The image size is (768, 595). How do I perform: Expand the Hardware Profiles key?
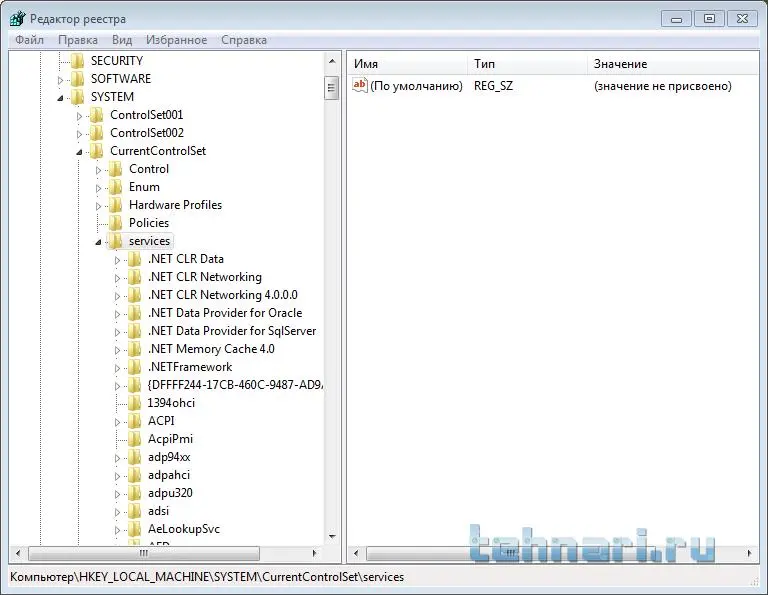[98, 206]
